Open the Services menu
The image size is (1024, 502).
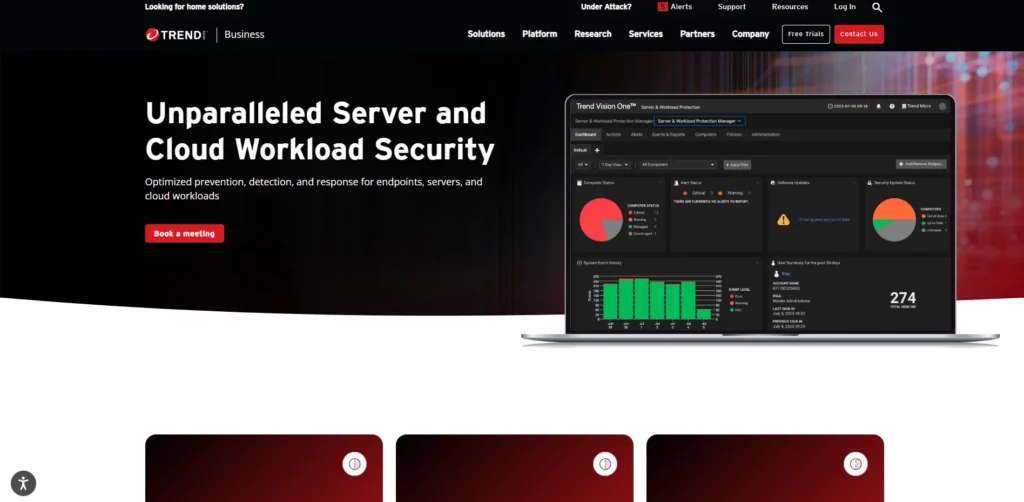coord(646,34)
